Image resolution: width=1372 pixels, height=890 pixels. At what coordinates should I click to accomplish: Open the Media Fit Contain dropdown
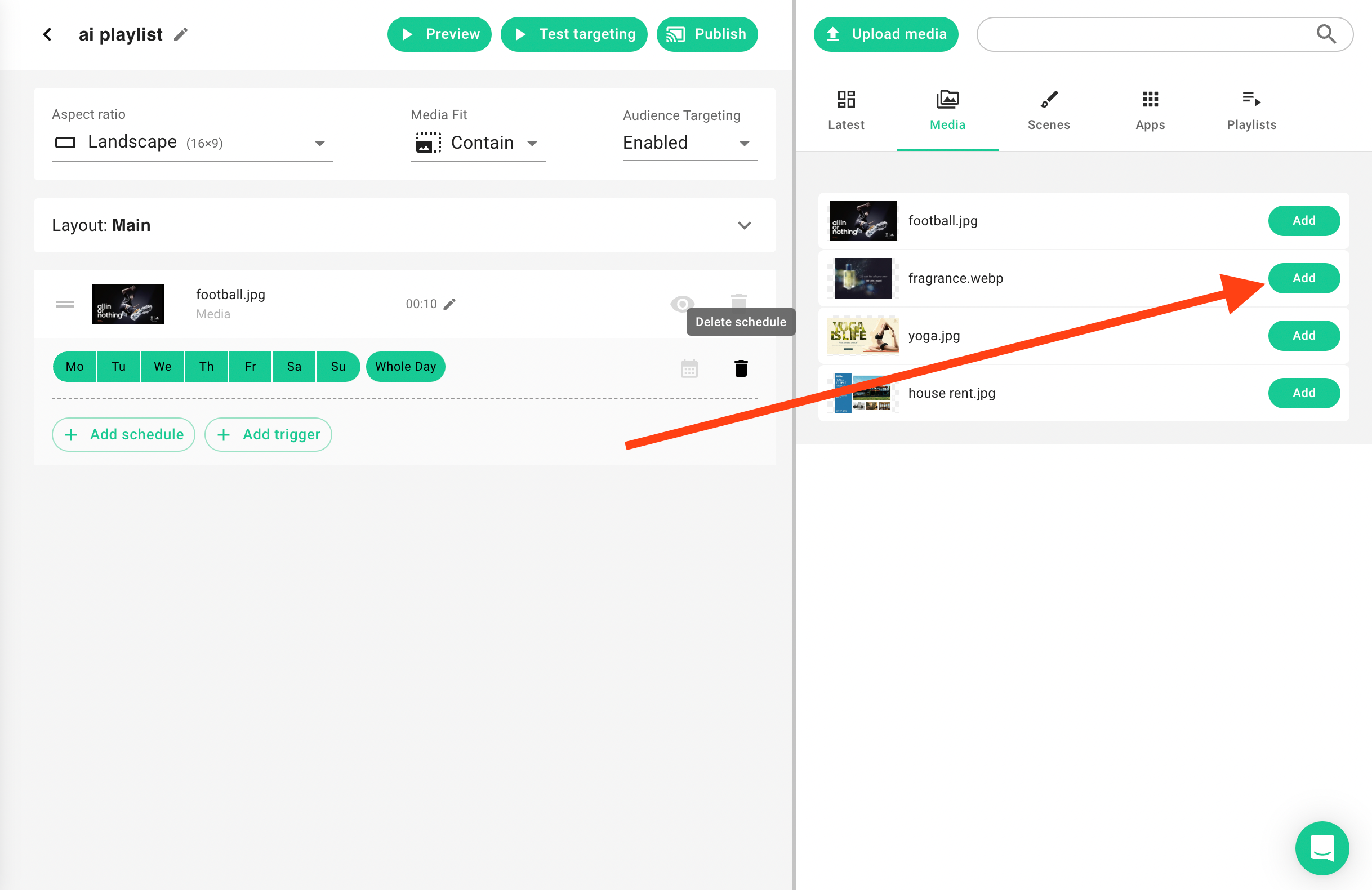click(477, 143)
